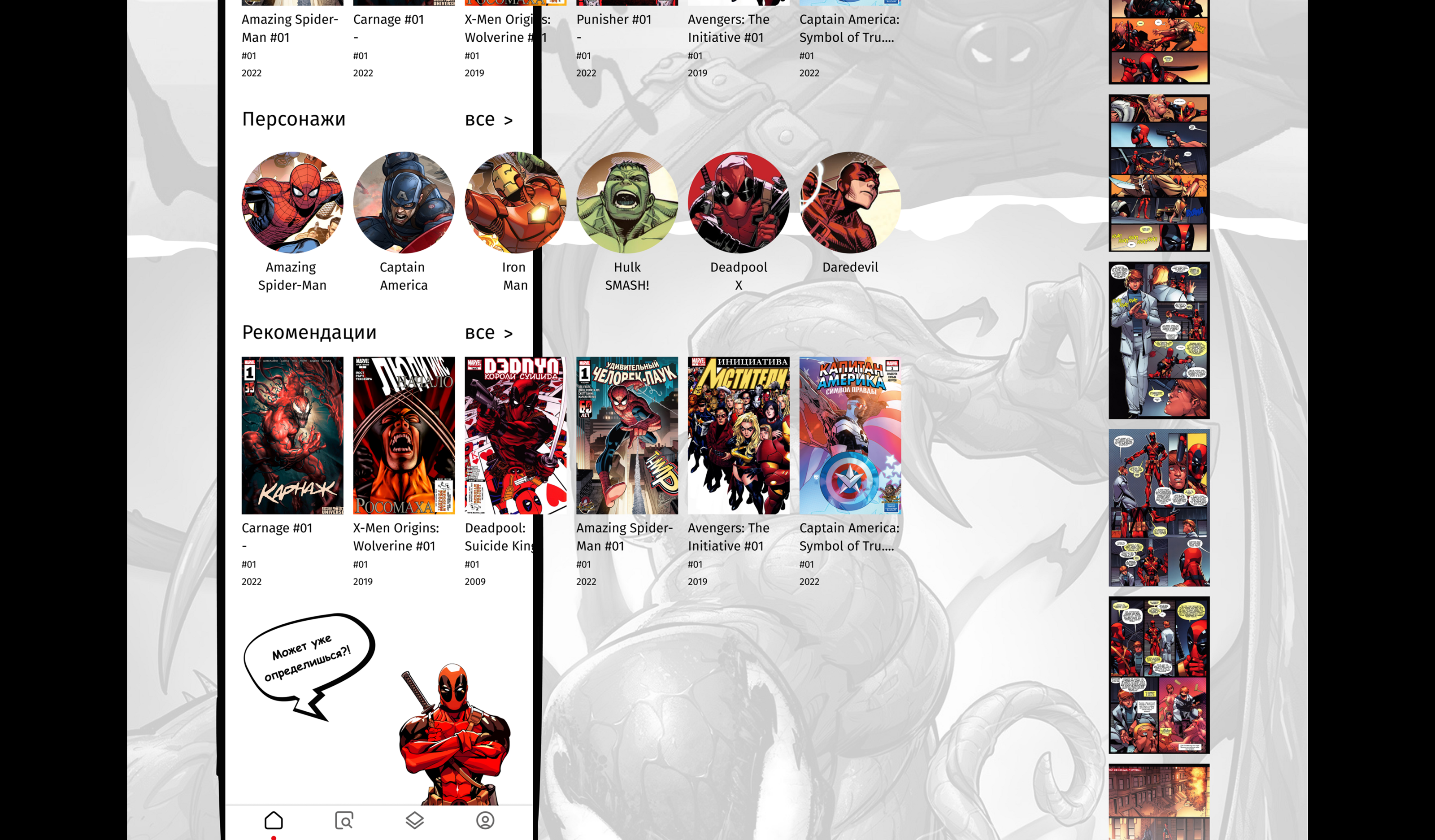Open the comic page showing the man in the white suit
The height and width of the screenshot is (840, 1435).
click(x=1159, y=340)
